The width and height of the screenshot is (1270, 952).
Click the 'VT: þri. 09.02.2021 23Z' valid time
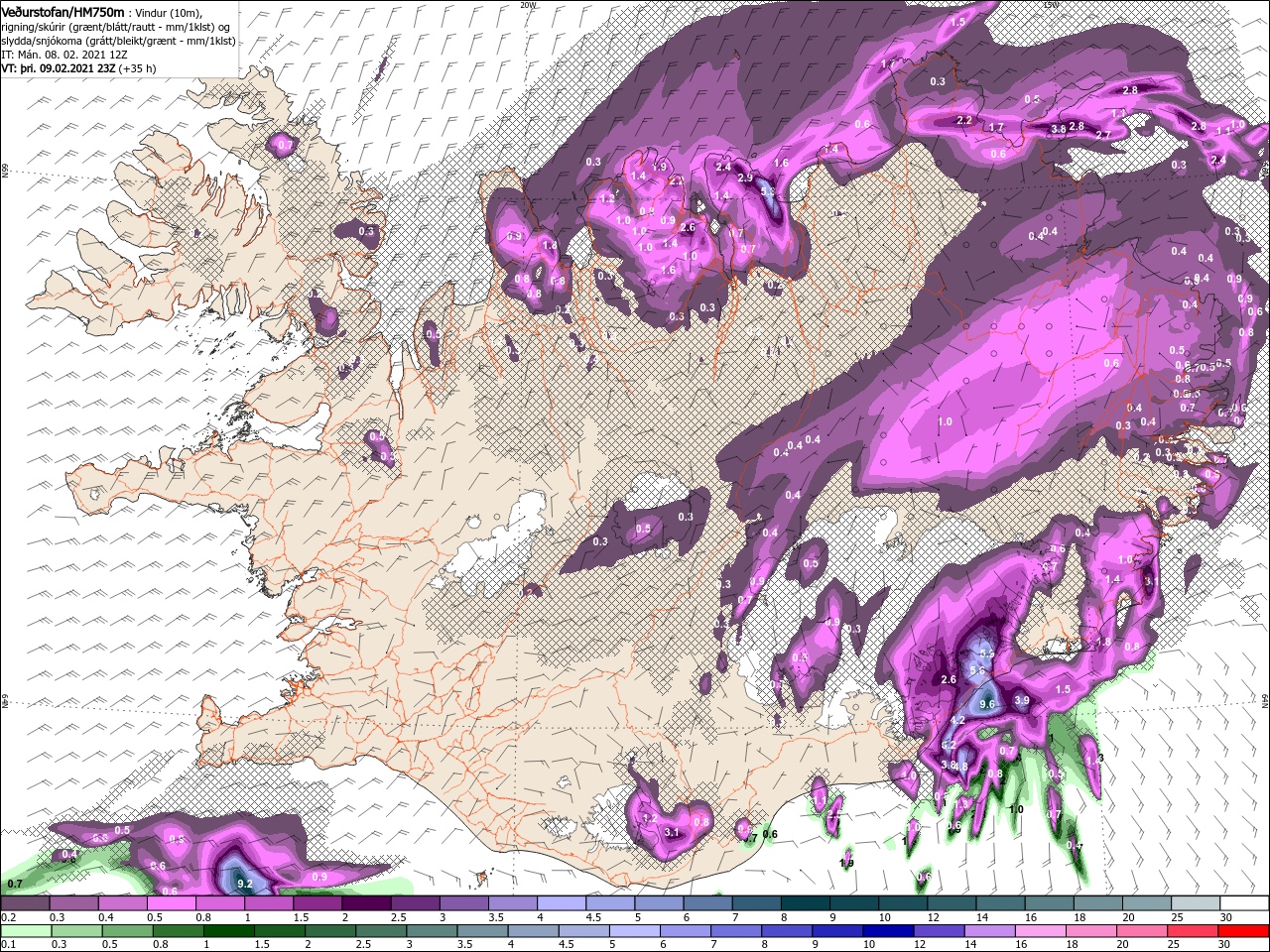(x=59, y=68)
